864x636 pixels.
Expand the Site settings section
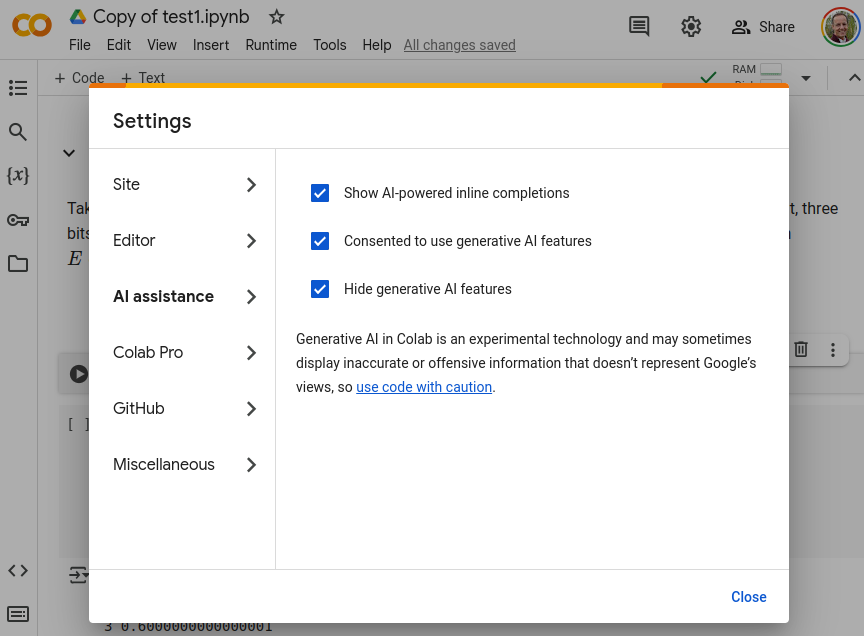pos(183,185)
